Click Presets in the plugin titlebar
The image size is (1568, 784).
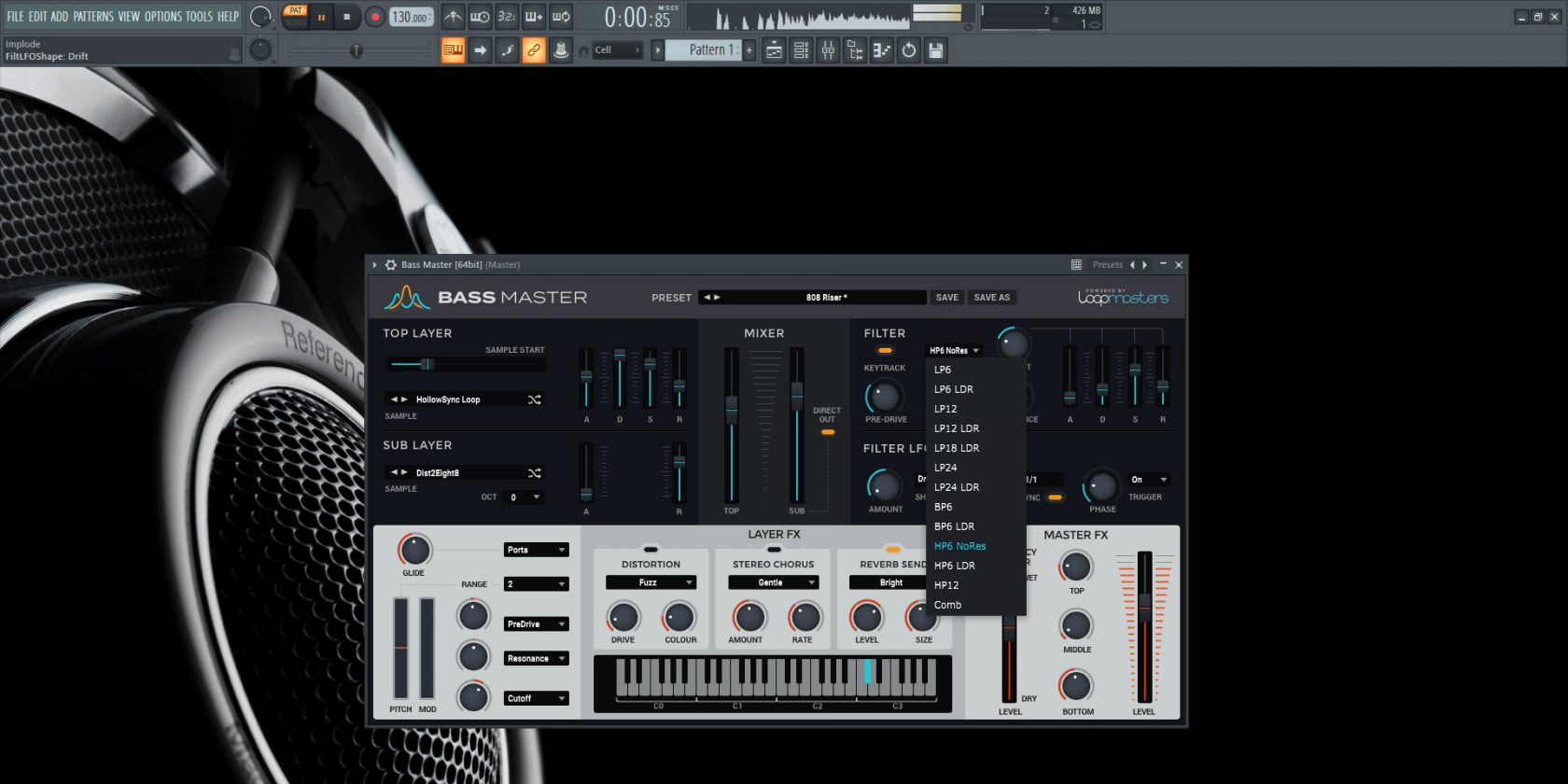coord(1108,265)
